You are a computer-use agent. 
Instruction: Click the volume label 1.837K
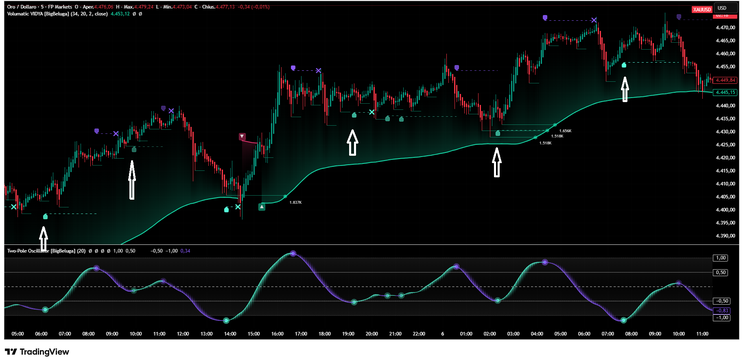pos(296,202)
